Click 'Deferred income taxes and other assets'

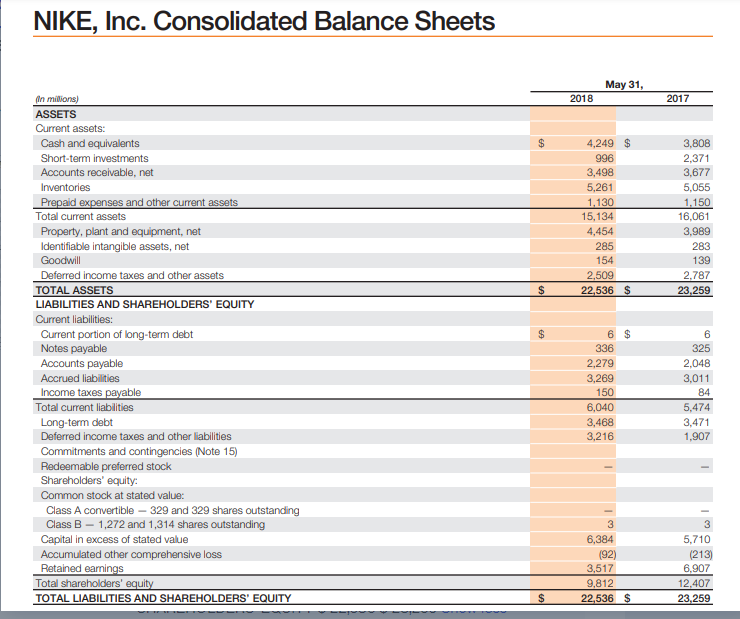[132, 276]
